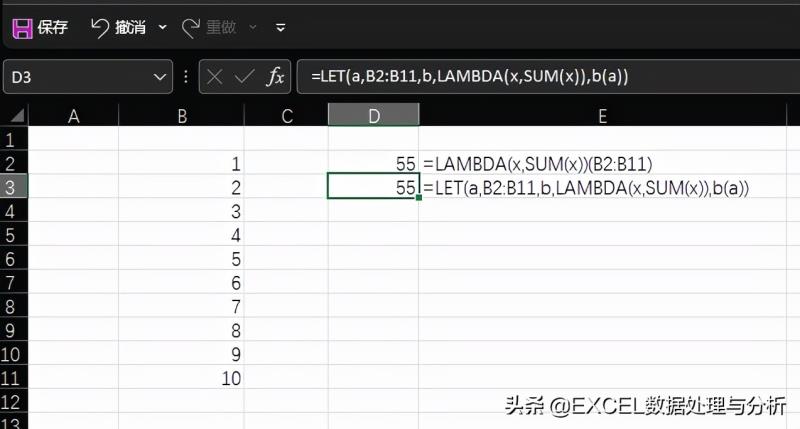Open Insert Function fx icon
Viewport: 800px width, 429px height.
[276, 77]
